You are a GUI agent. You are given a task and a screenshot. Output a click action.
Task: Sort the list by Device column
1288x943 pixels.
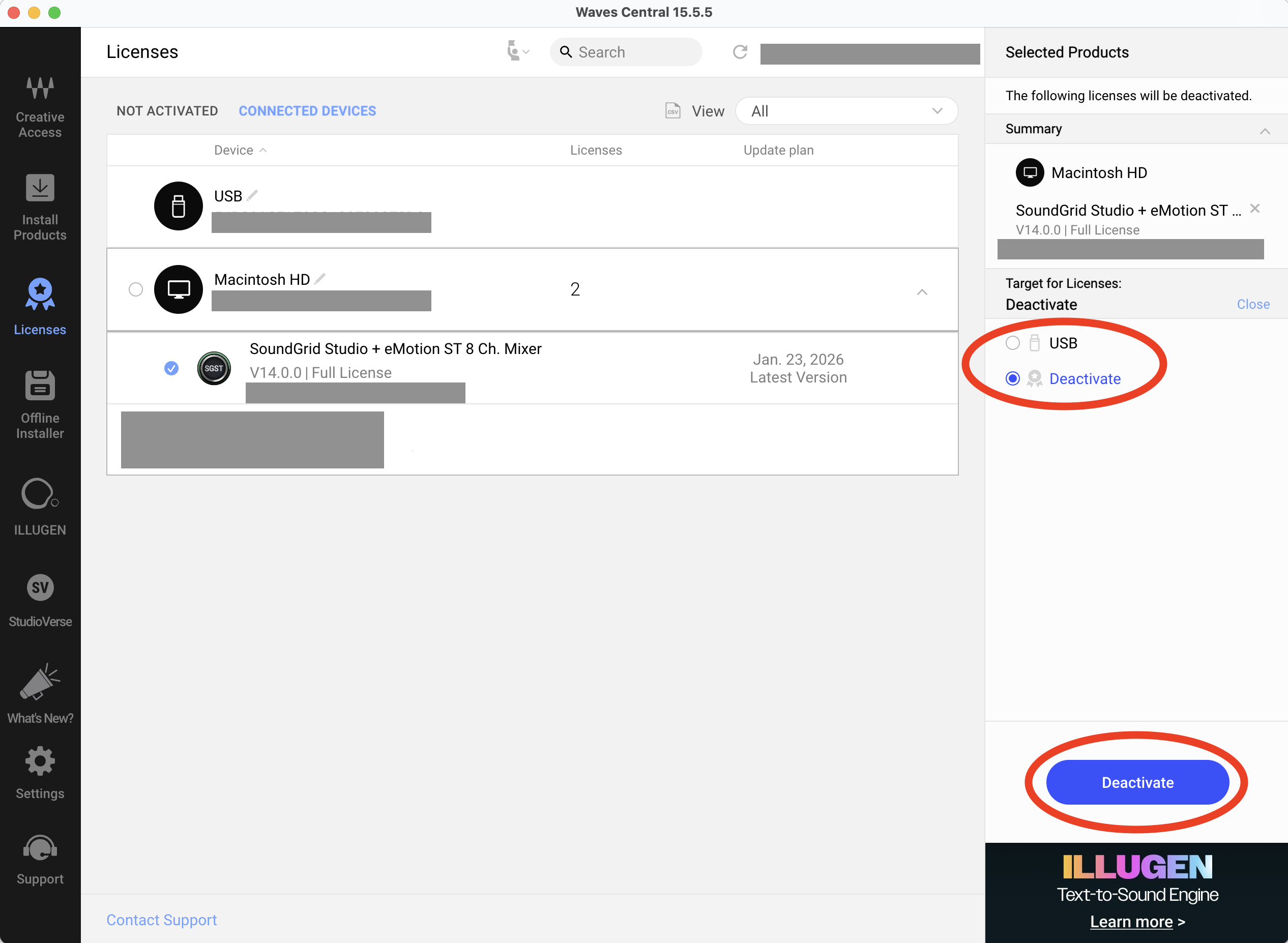click(x=240, y=150)
